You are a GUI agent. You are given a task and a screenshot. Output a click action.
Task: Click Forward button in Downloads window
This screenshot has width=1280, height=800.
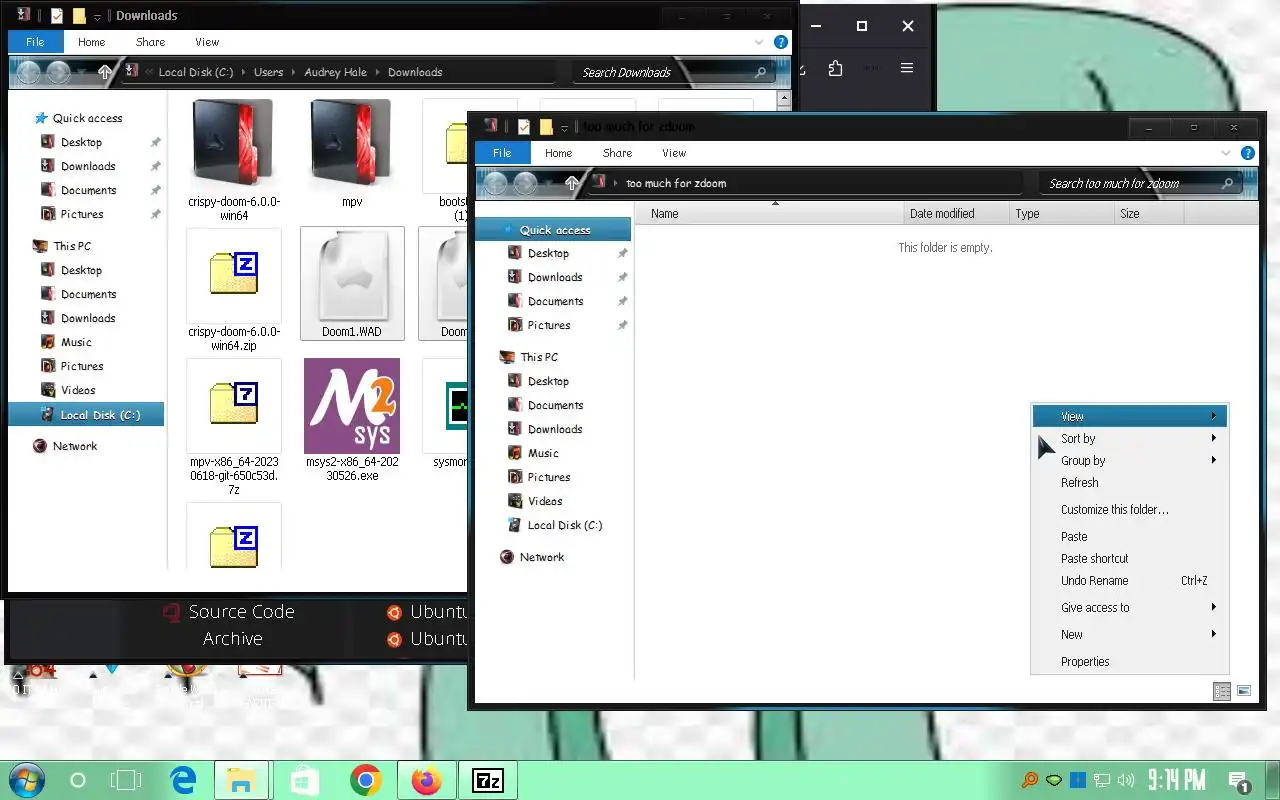[x=59, y=72]
